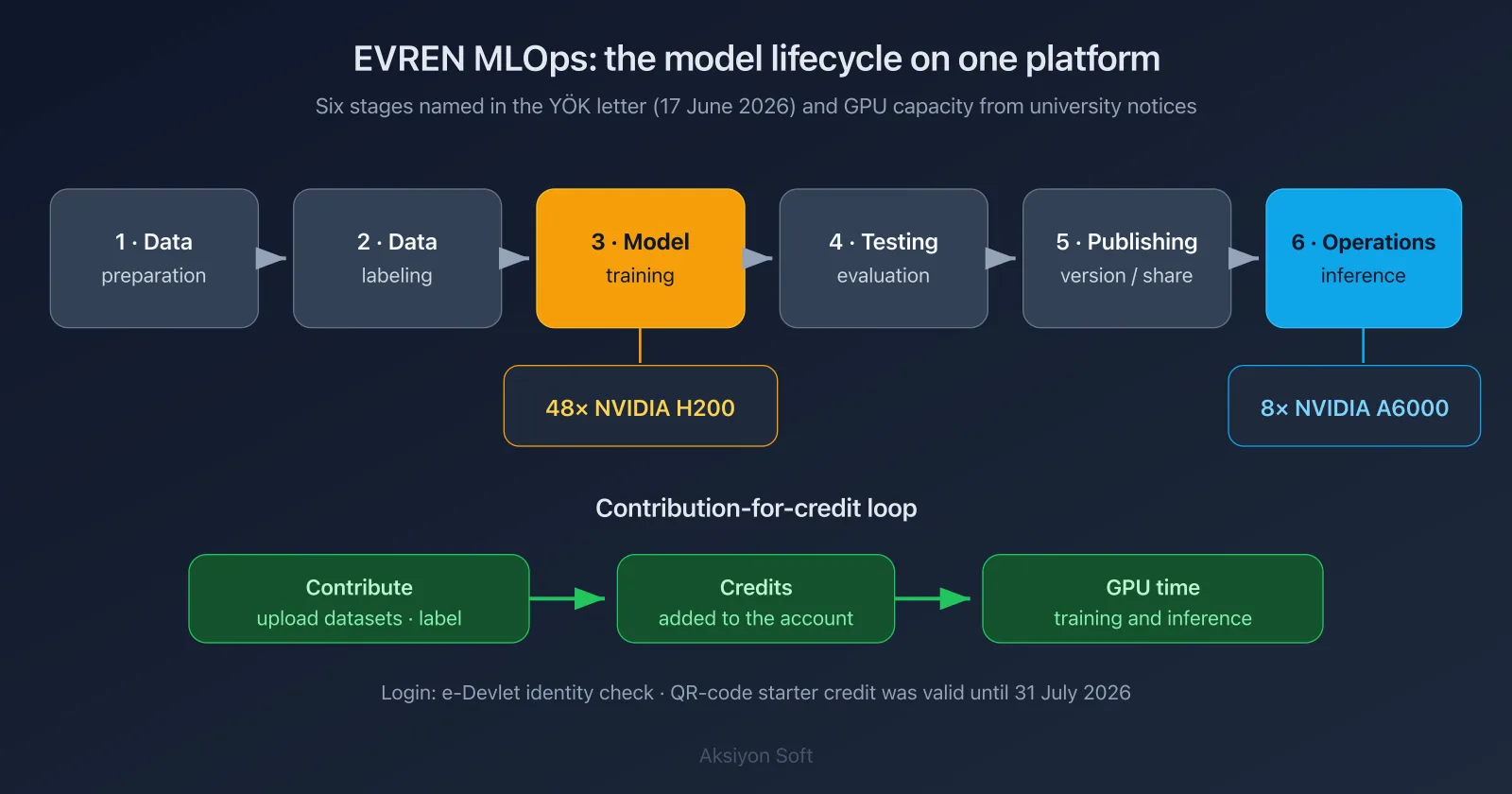
Task: Select the orange '3 · Model training' box
Action: pos(641,258)
